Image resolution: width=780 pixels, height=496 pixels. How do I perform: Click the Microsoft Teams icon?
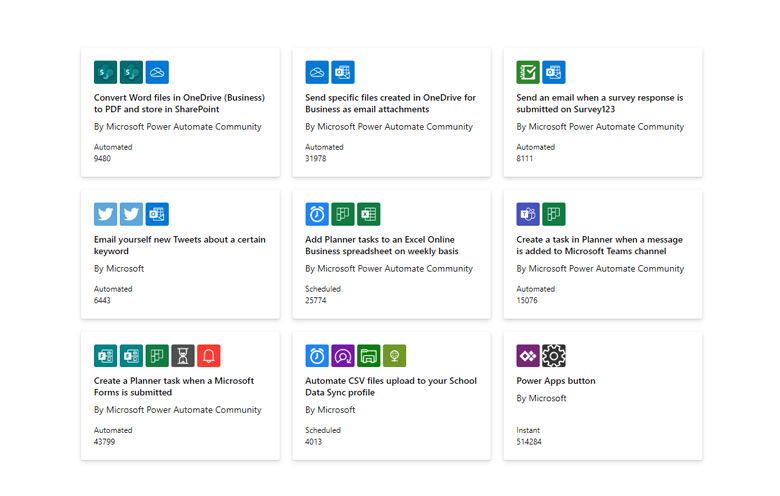[528, 214]
